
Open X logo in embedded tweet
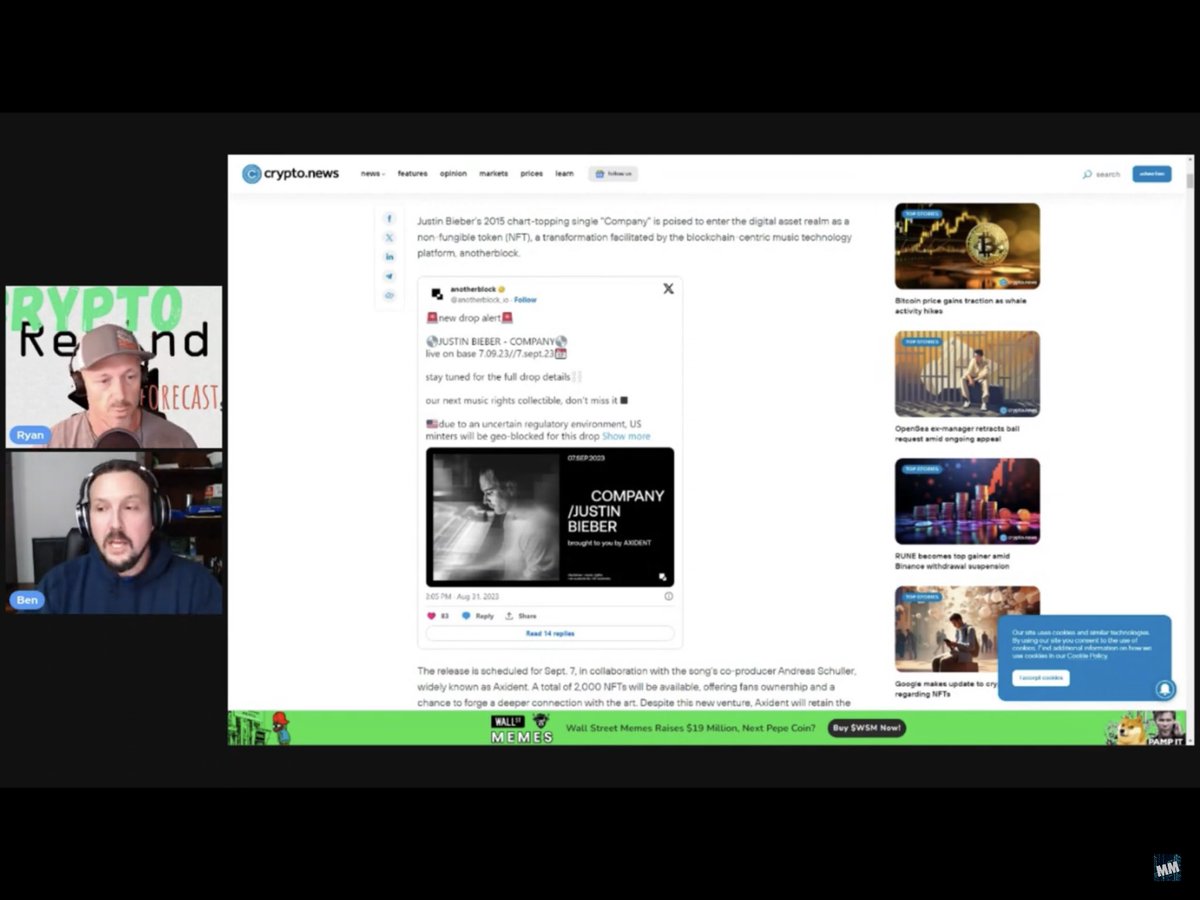668,289
